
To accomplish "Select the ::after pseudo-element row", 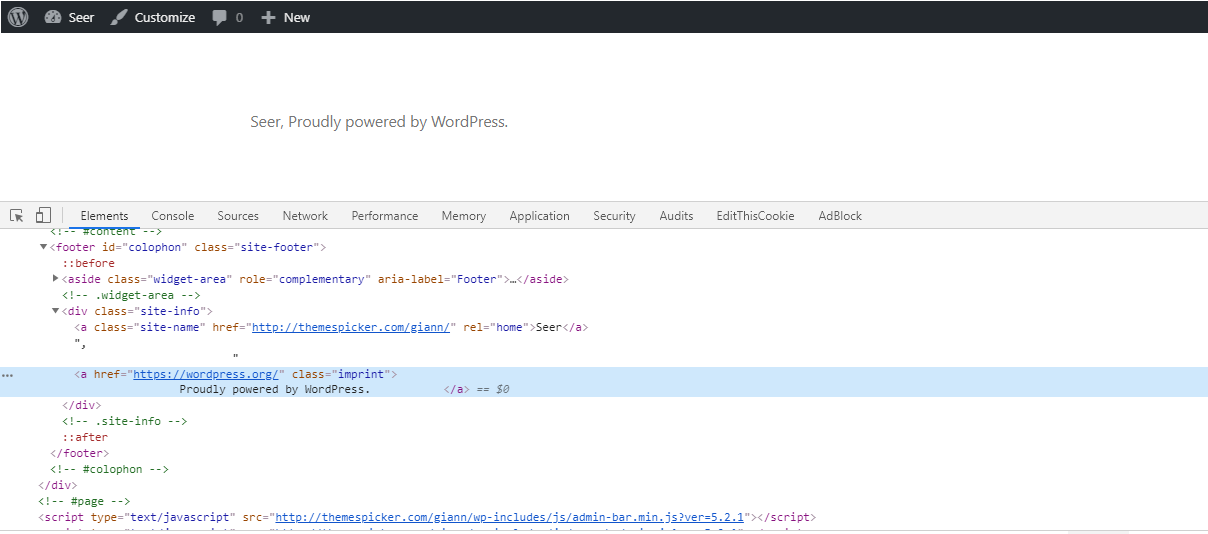I will [x=85, y=437].
